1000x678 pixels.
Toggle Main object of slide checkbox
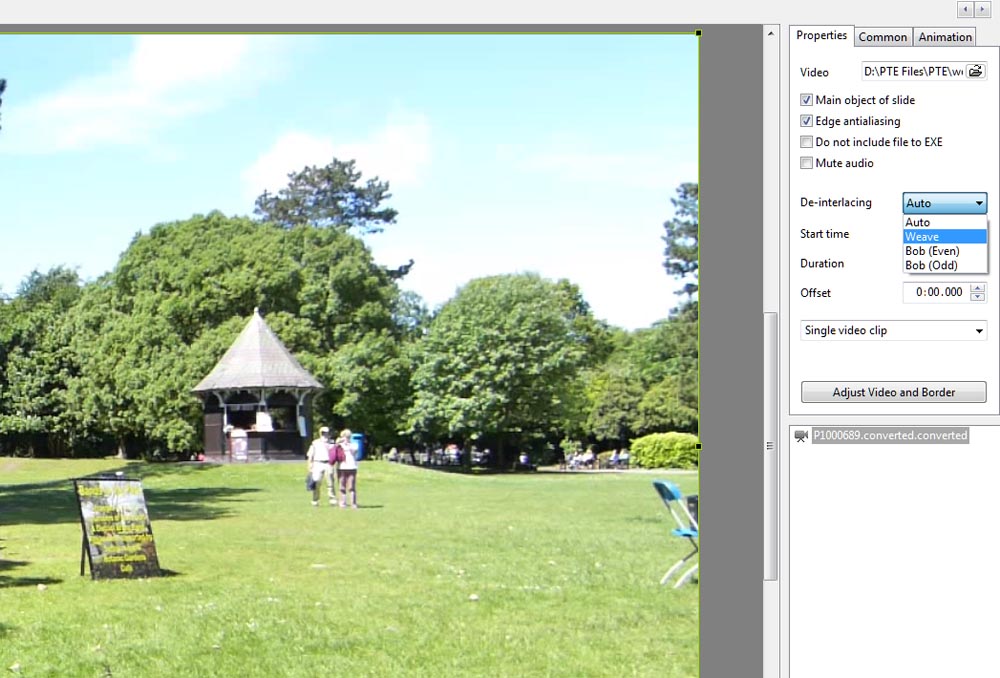(x=806, y=100)
